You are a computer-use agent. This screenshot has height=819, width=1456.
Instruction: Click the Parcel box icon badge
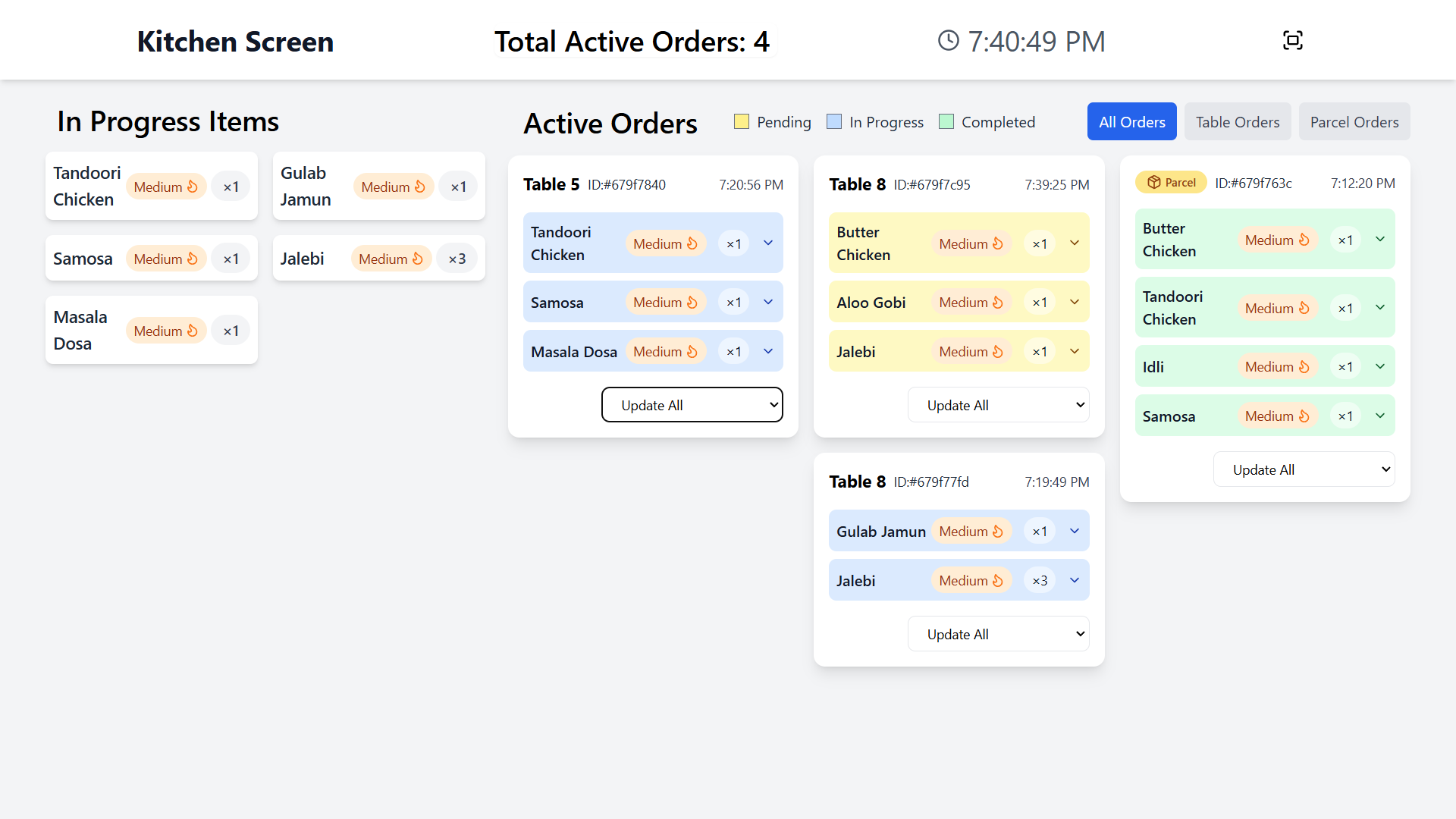1171,183
